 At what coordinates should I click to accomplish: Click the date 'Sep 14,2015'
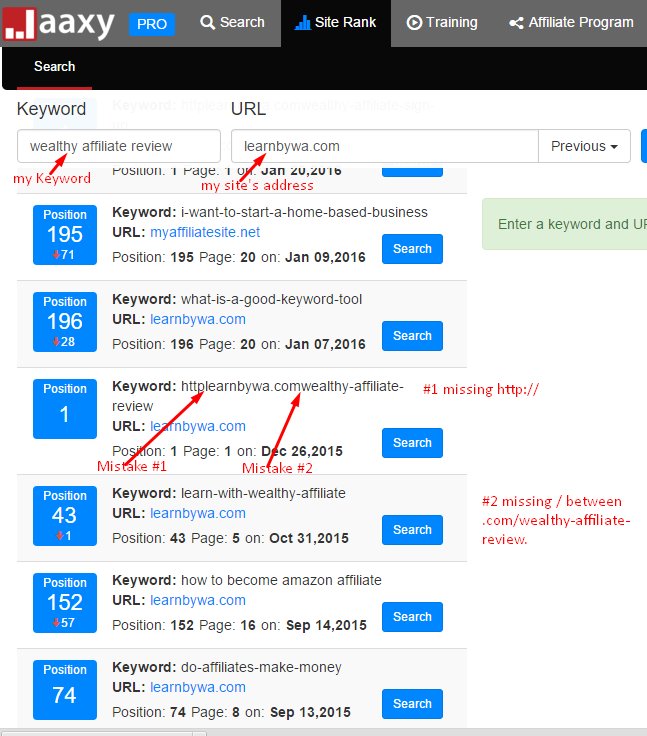tap(326, 625)
